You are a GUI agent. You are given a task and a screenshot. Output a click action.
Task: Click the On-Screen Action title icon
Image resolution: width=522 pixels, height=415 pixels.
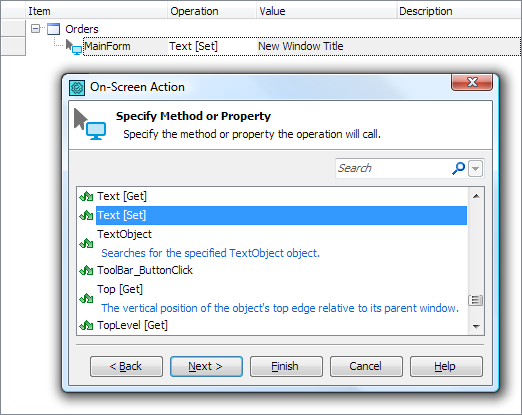click(x=77, y=88)
